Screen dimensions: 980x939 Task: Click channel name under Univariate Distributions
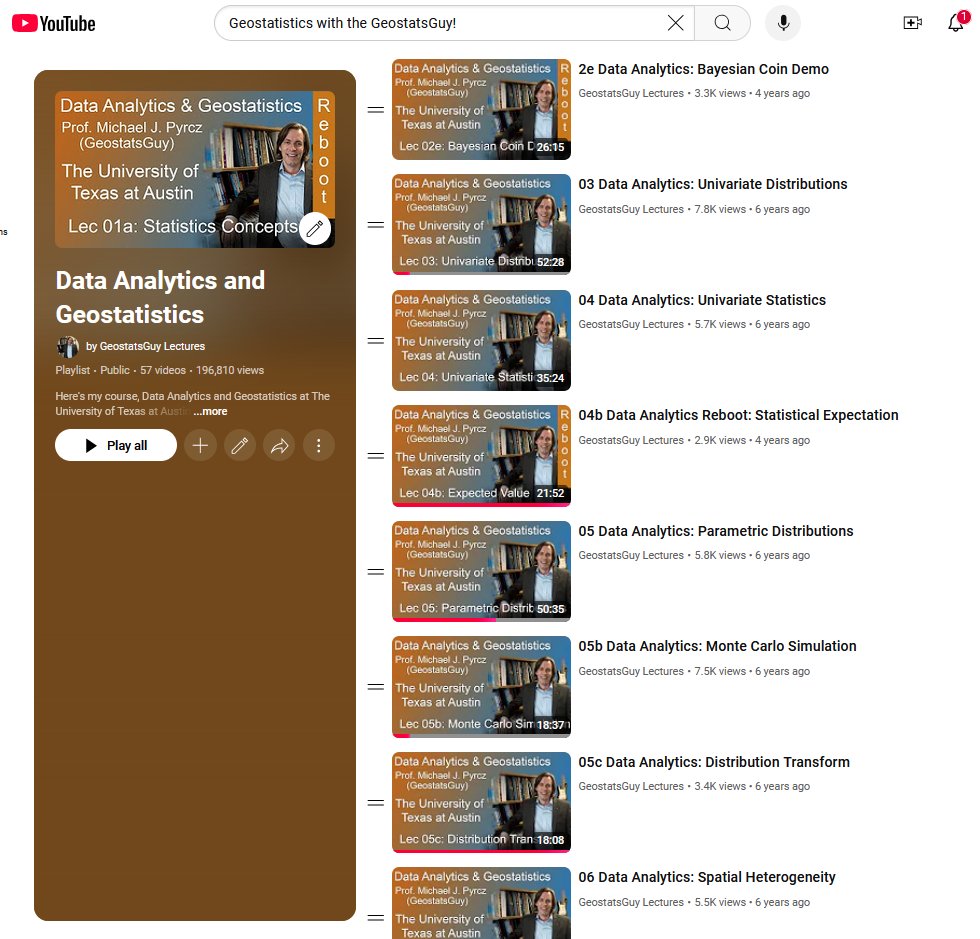click(631, 209)
